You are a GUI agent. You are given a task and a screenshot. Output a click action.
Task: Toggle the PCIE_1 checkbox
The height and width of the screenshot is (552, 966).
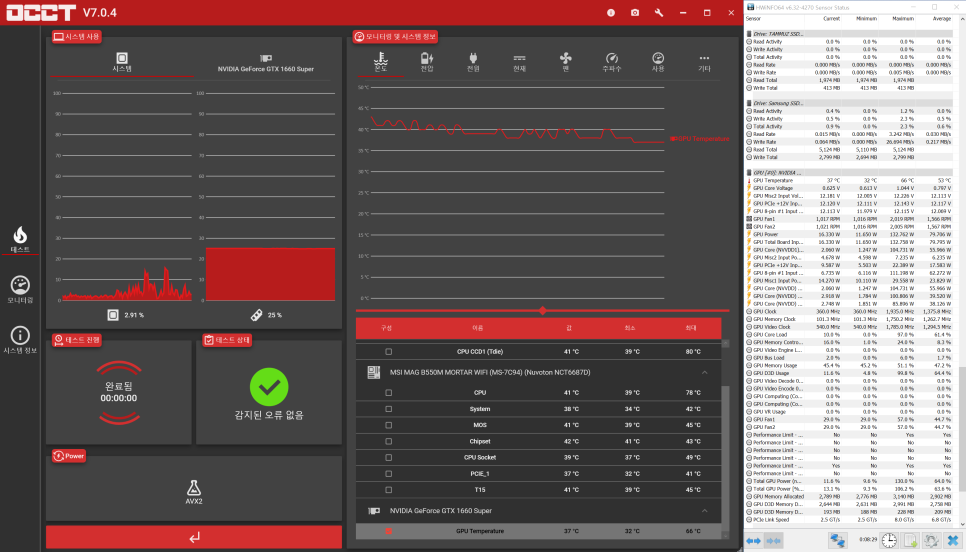click(x=388, y=474)
